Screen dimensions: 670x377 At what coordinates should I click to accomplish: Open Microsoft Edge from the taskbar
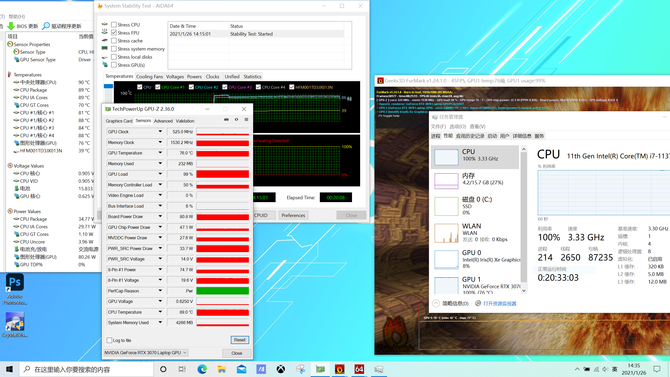click(202, 369)
